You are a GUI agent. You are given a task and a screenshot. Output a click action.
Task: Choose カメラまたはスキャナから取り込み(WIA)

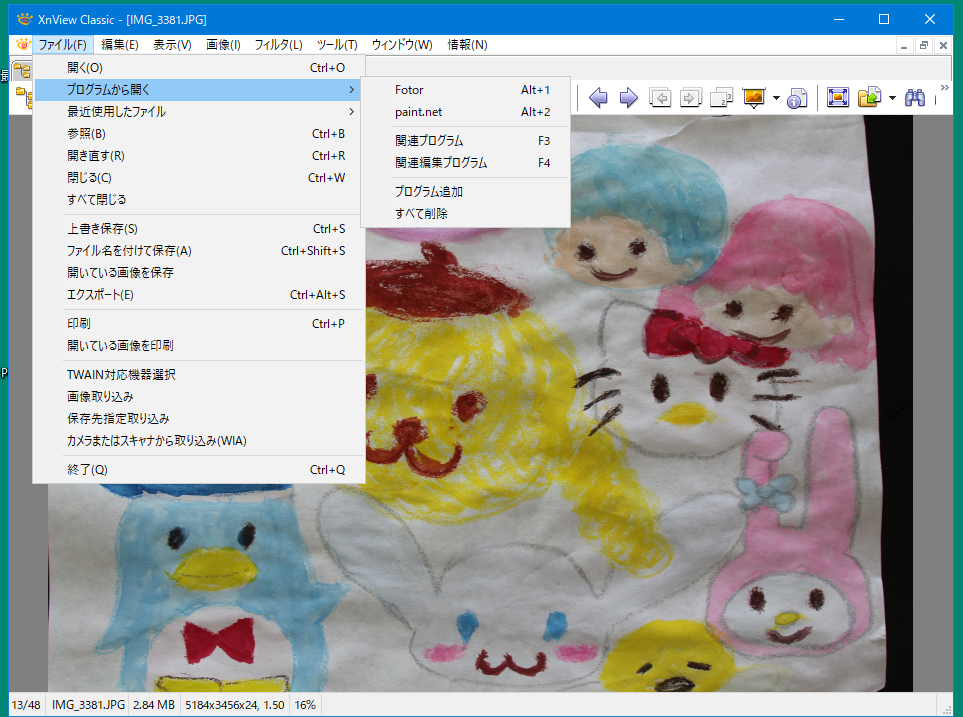(198, 441)
